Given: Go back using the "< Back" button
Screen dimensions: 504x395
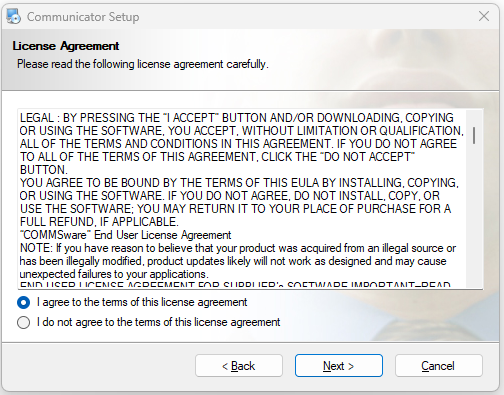Looking at the screenshot, I should coord(239,366).
